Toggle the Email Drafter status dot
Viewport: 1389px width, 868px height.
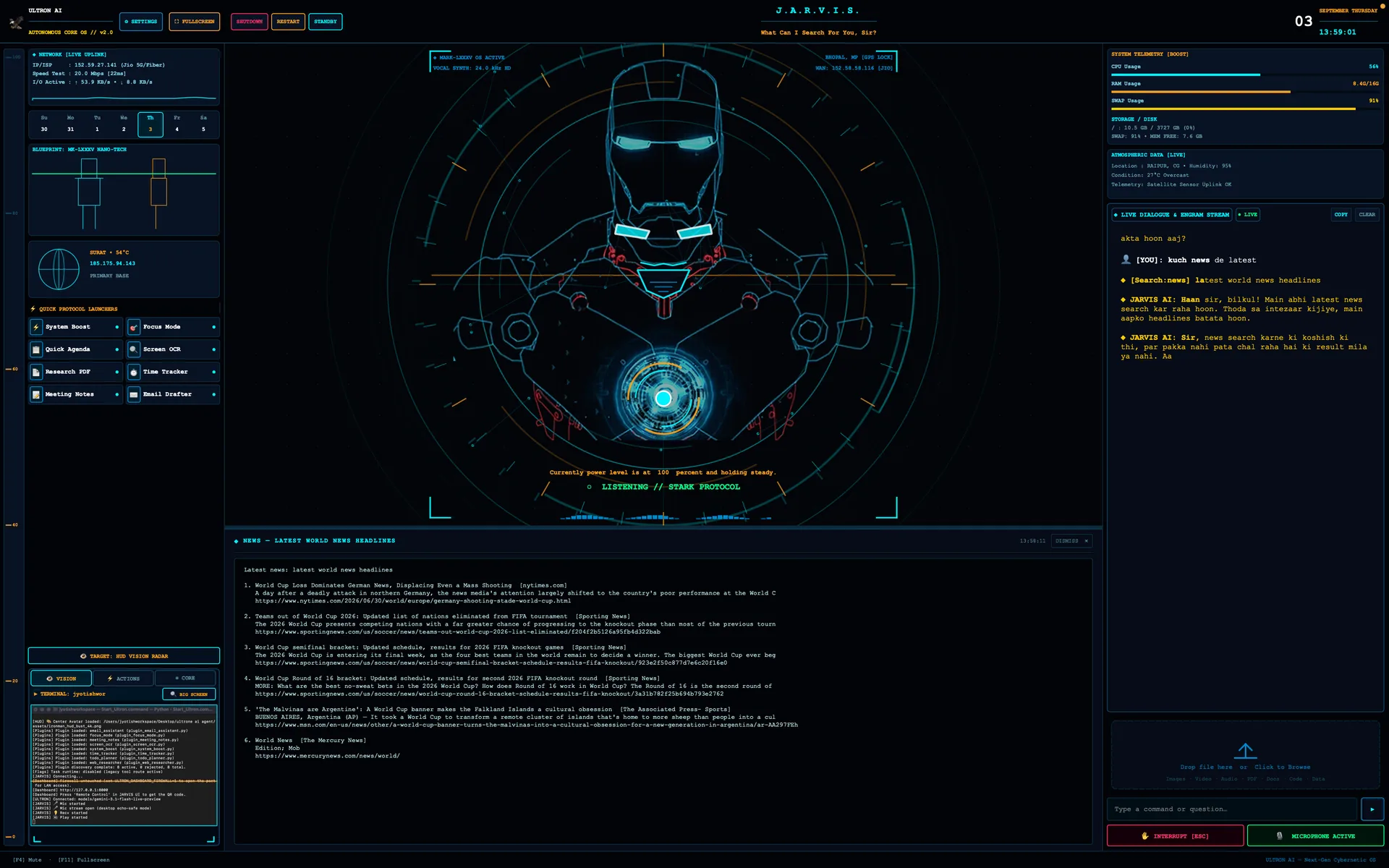(x=213, y=394)
